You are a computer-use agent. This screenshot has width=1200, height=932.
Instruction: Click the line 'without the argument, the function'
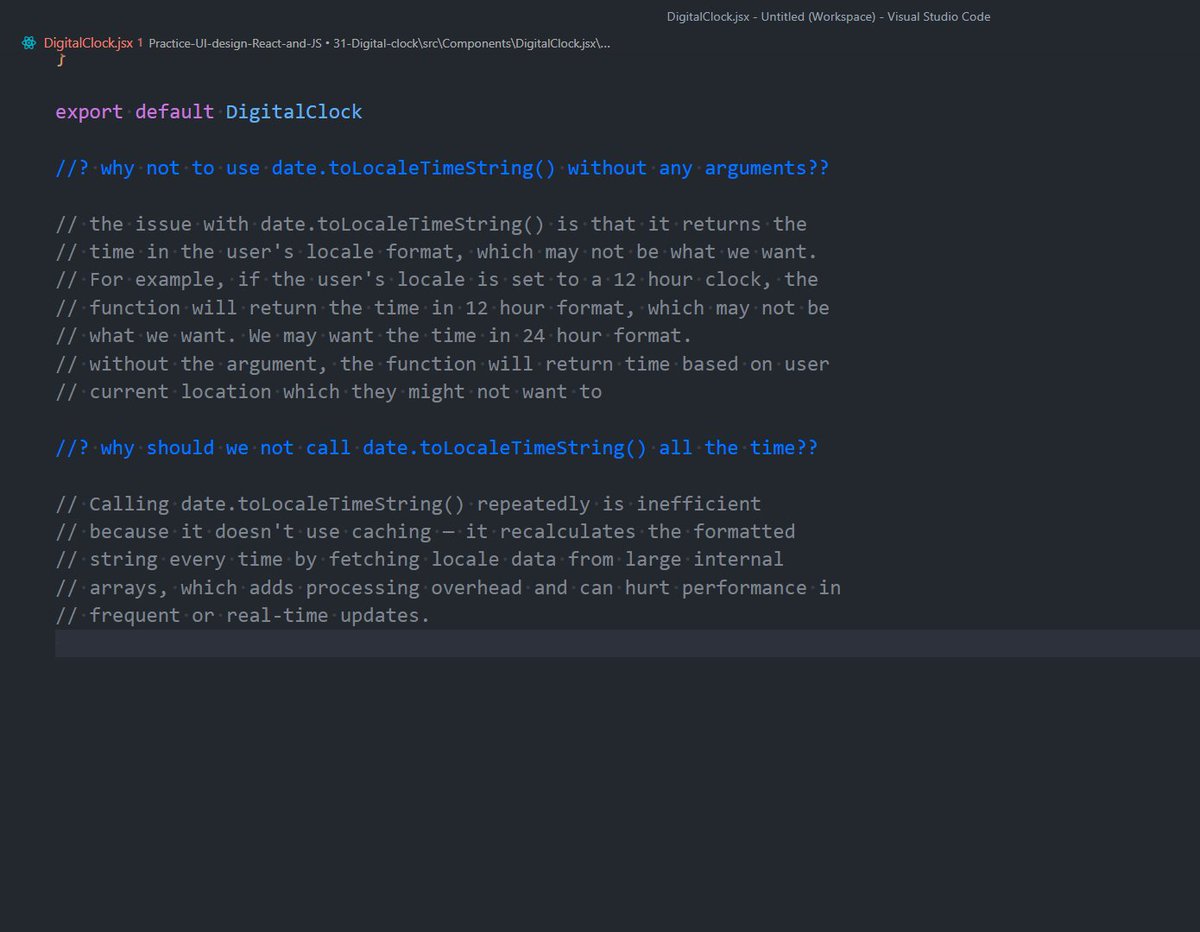(x=442, y=364)
